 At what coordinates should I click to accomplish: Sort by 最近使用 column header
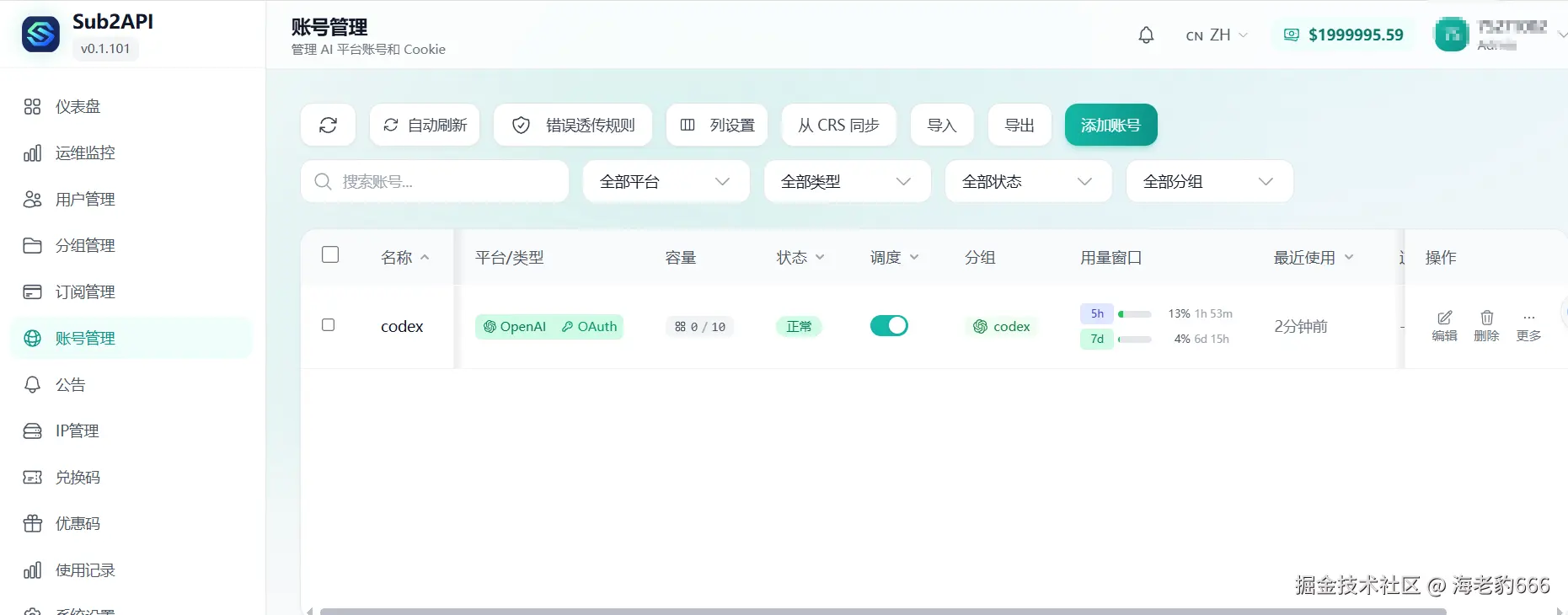click(x=1314, y=258)
